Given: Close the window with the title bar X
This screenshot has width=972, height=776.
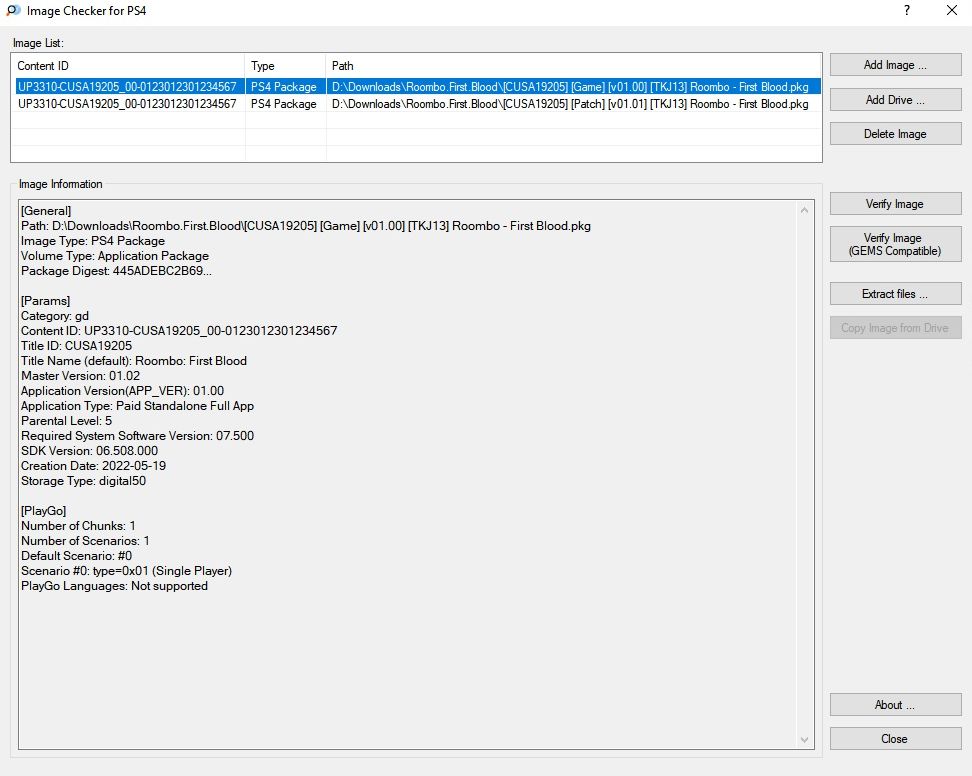Looking at the screenshot, I should [x=952, y=11].
